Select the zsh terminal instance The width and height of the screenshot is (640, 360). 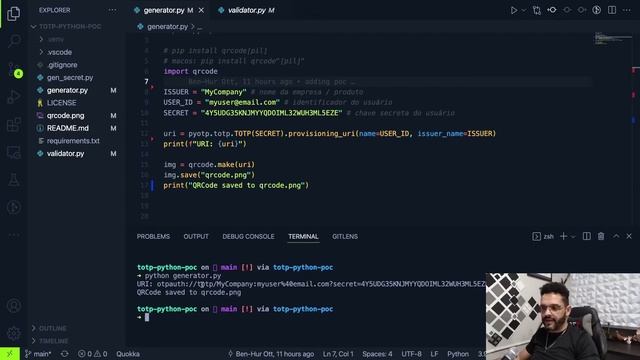click(543, 236)
